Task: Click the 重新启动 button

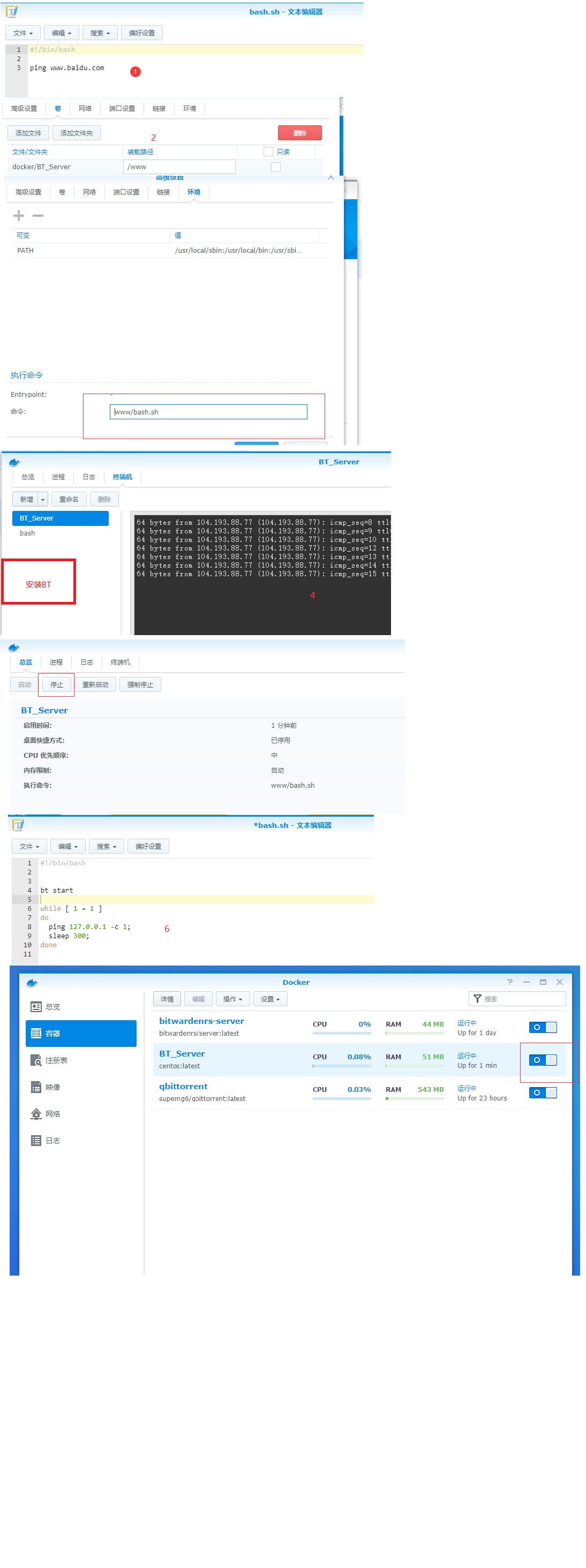Action: (96, 685)
